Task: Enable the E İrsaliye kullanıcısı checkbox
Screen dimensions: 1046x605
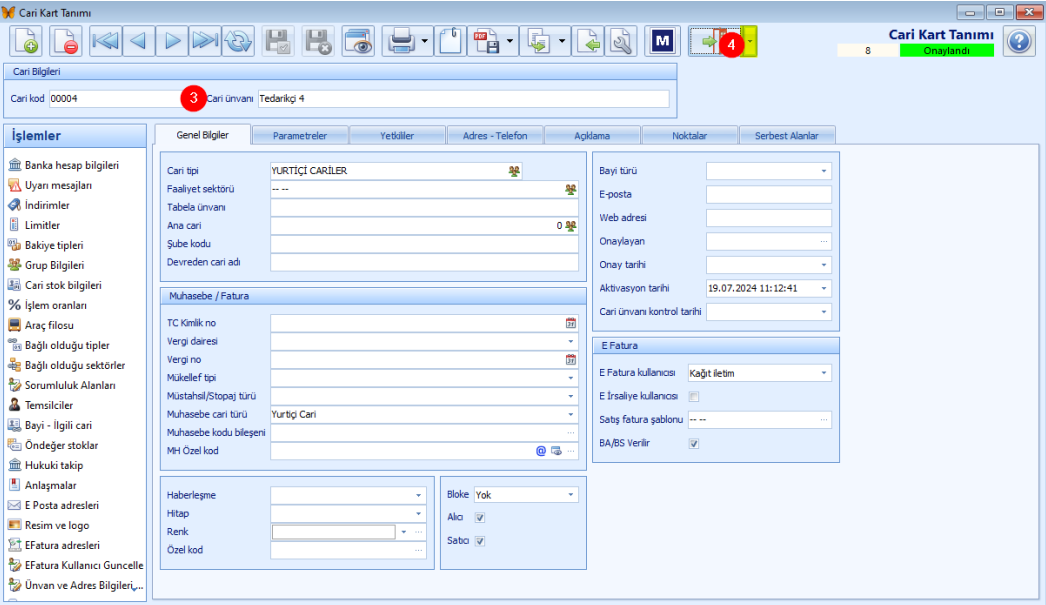Action: pyautogui.click(x=694, y=397)
